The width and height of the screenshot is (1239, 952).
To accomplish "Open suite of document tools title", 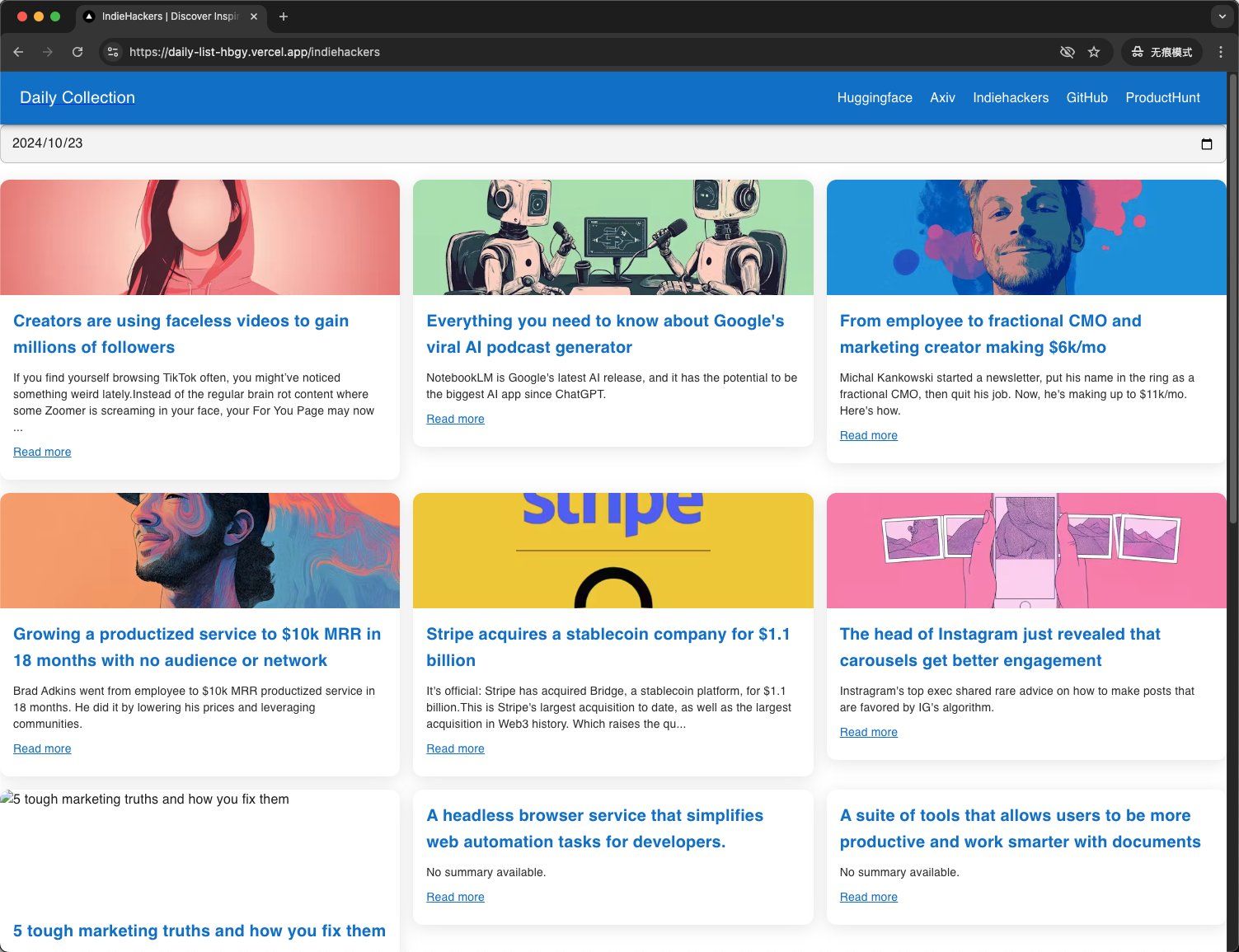I will [1020, 828].
